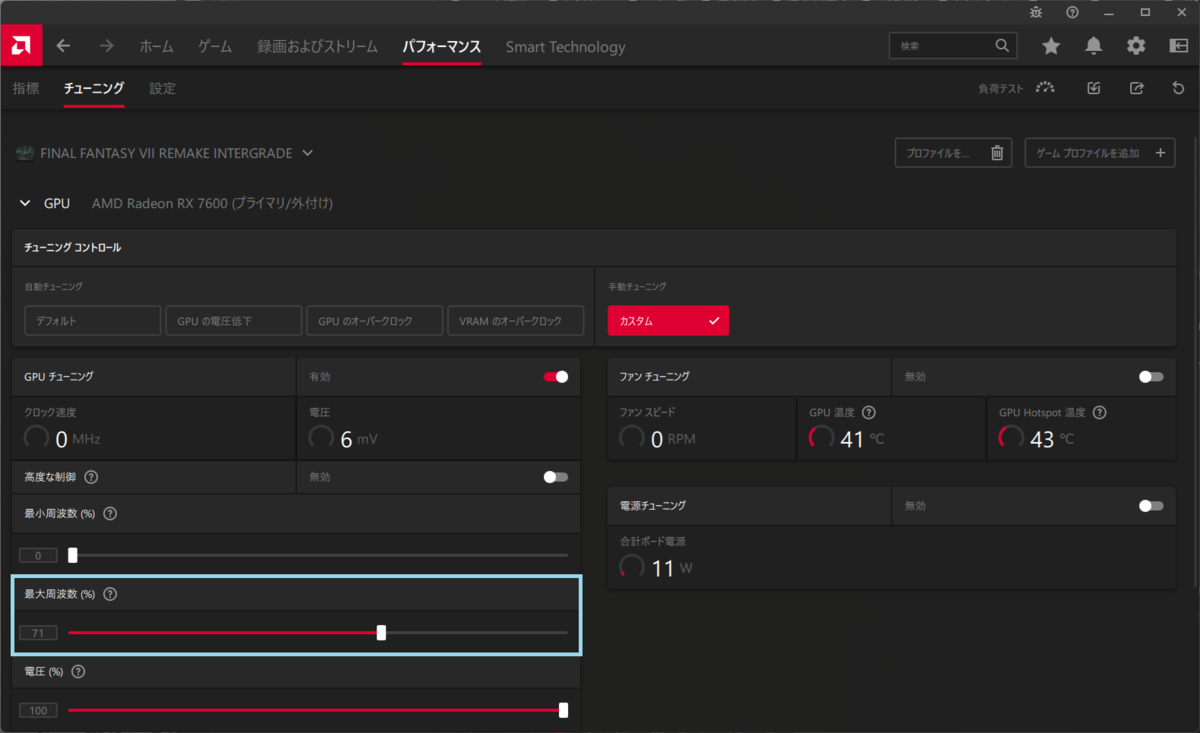Disable the GPU チューニング toggle

(x=556, y=377)
